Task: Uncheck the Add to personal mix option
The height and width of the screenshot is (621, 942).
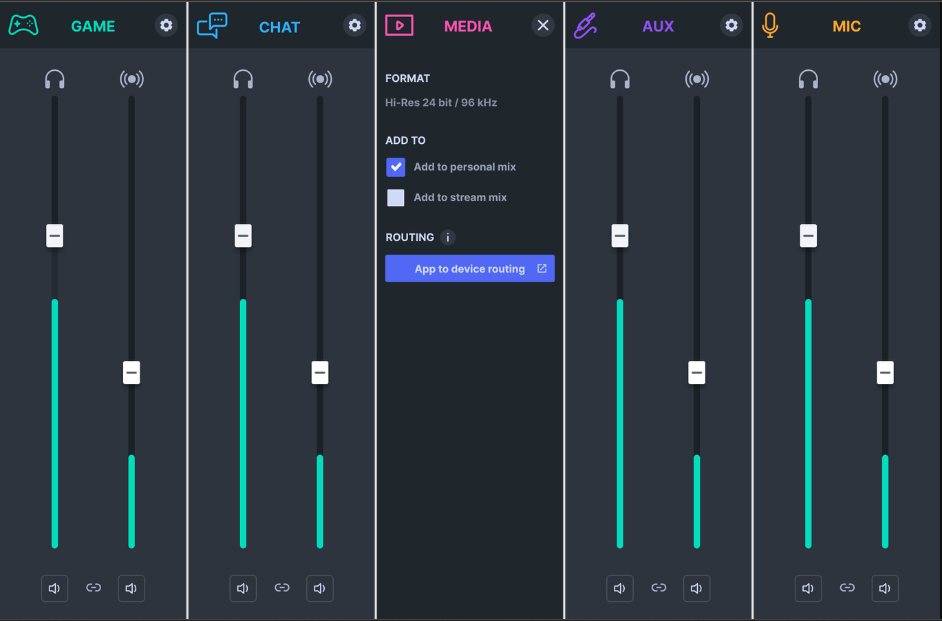Action: tap(395, 167)
